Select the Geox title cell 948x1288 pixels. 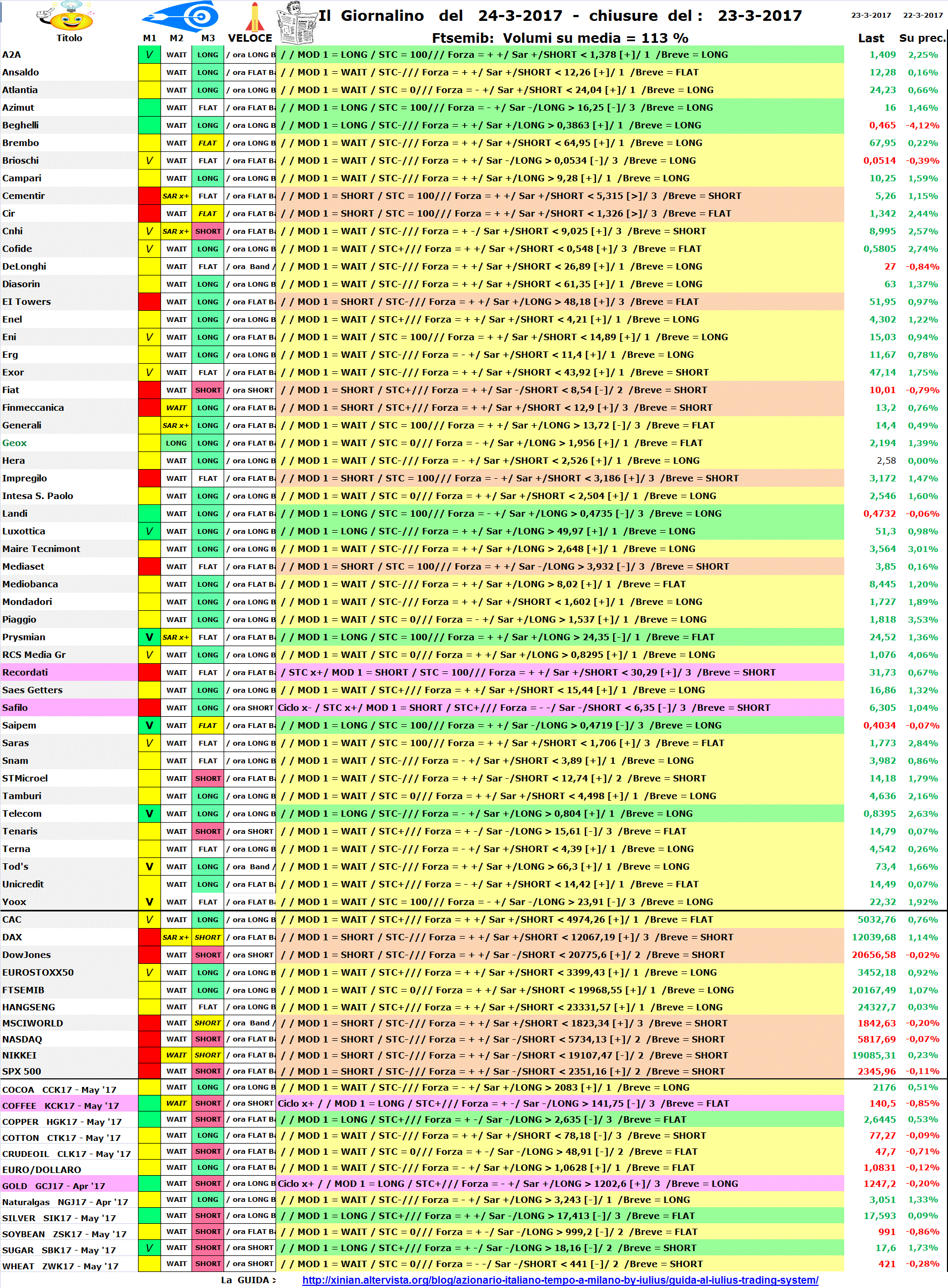click(x=69, y=443)
